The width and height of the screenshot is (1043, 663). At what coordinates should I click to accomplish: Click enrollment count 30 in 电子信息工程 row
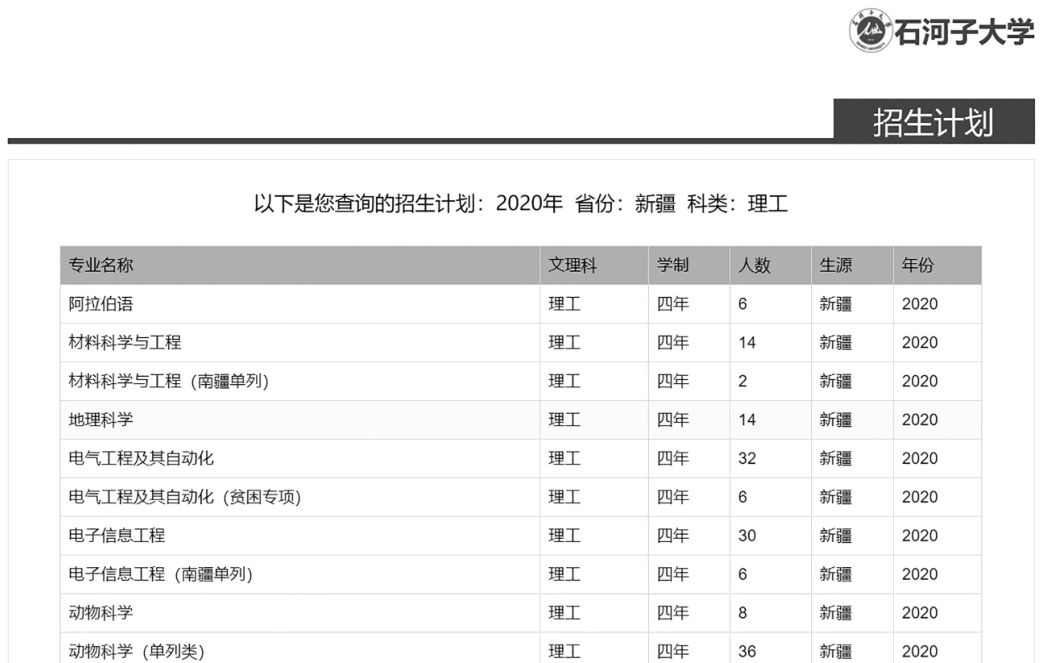747,535
